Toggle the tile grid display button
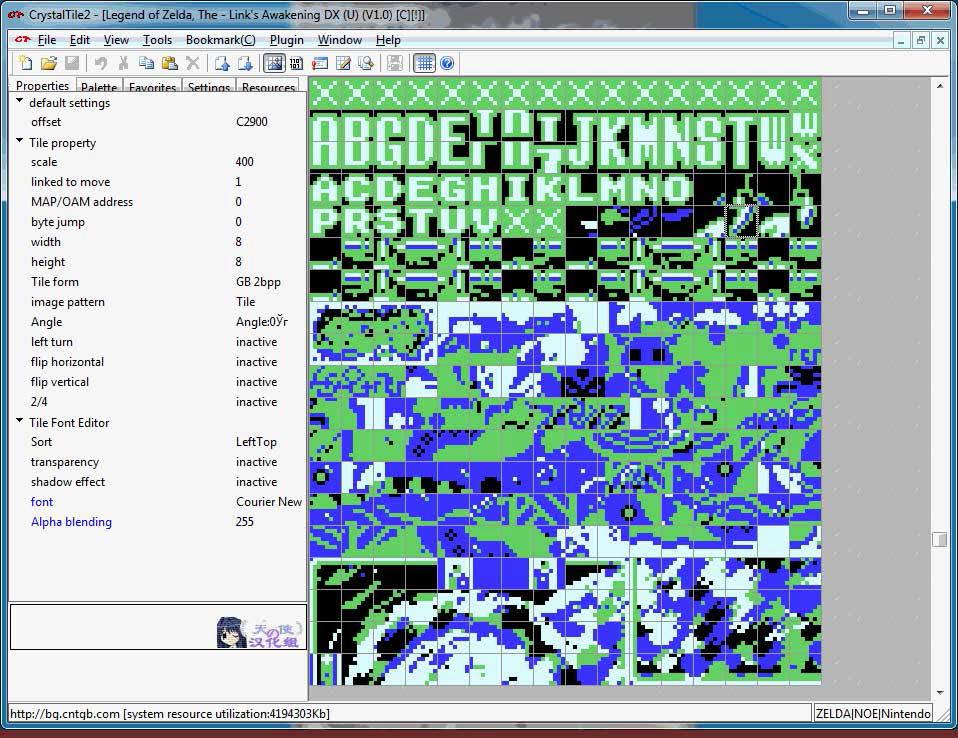 tap(424, 63)
